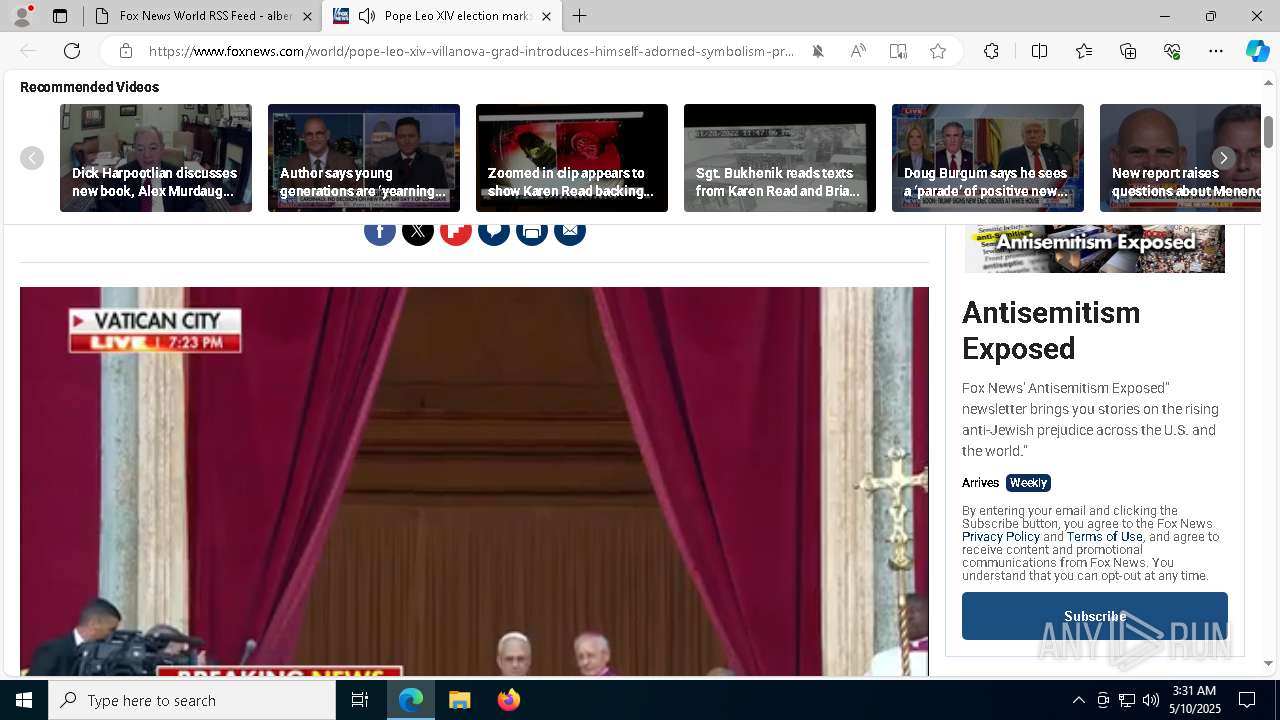
Task: Close the Pope Leo XIV election tab
Action: 546,16
